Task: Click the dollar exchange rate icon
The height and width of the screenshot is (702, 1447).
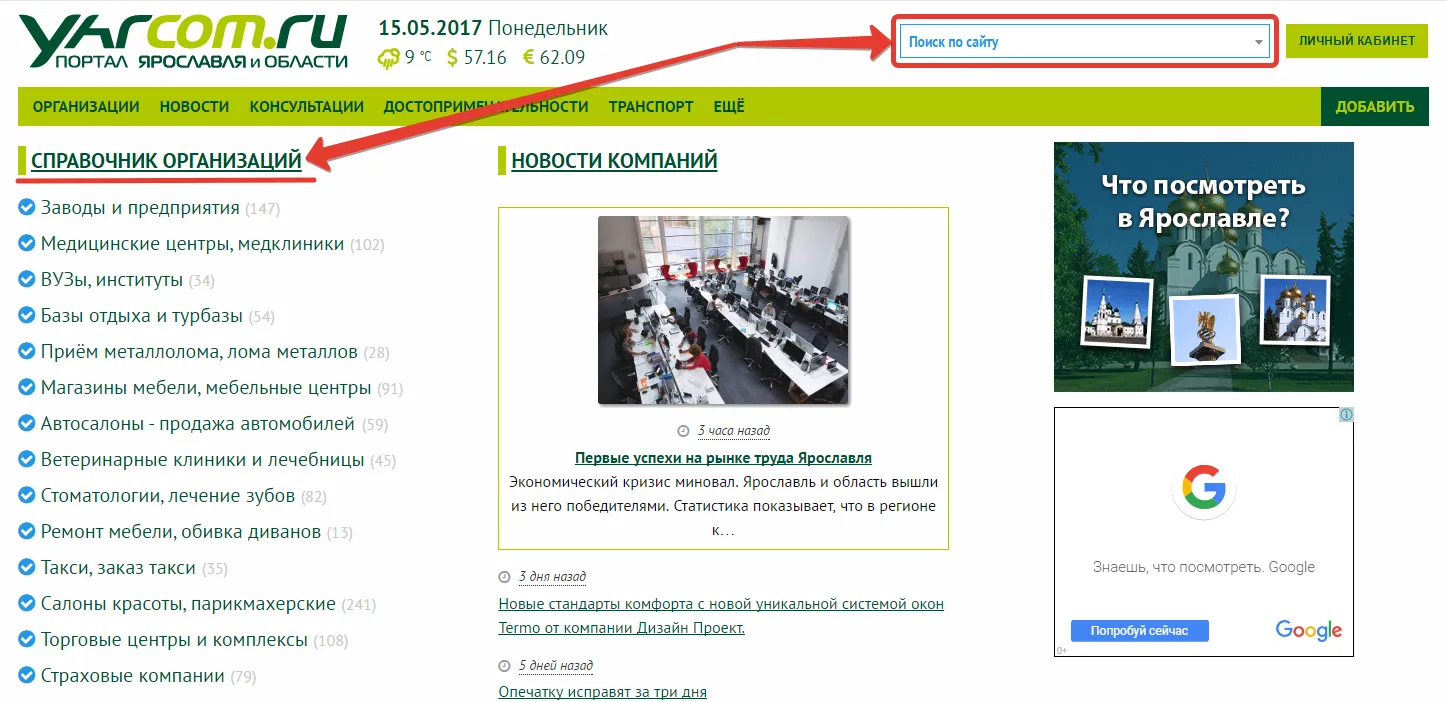Action: pyautogui.click(x=452, y=58)
